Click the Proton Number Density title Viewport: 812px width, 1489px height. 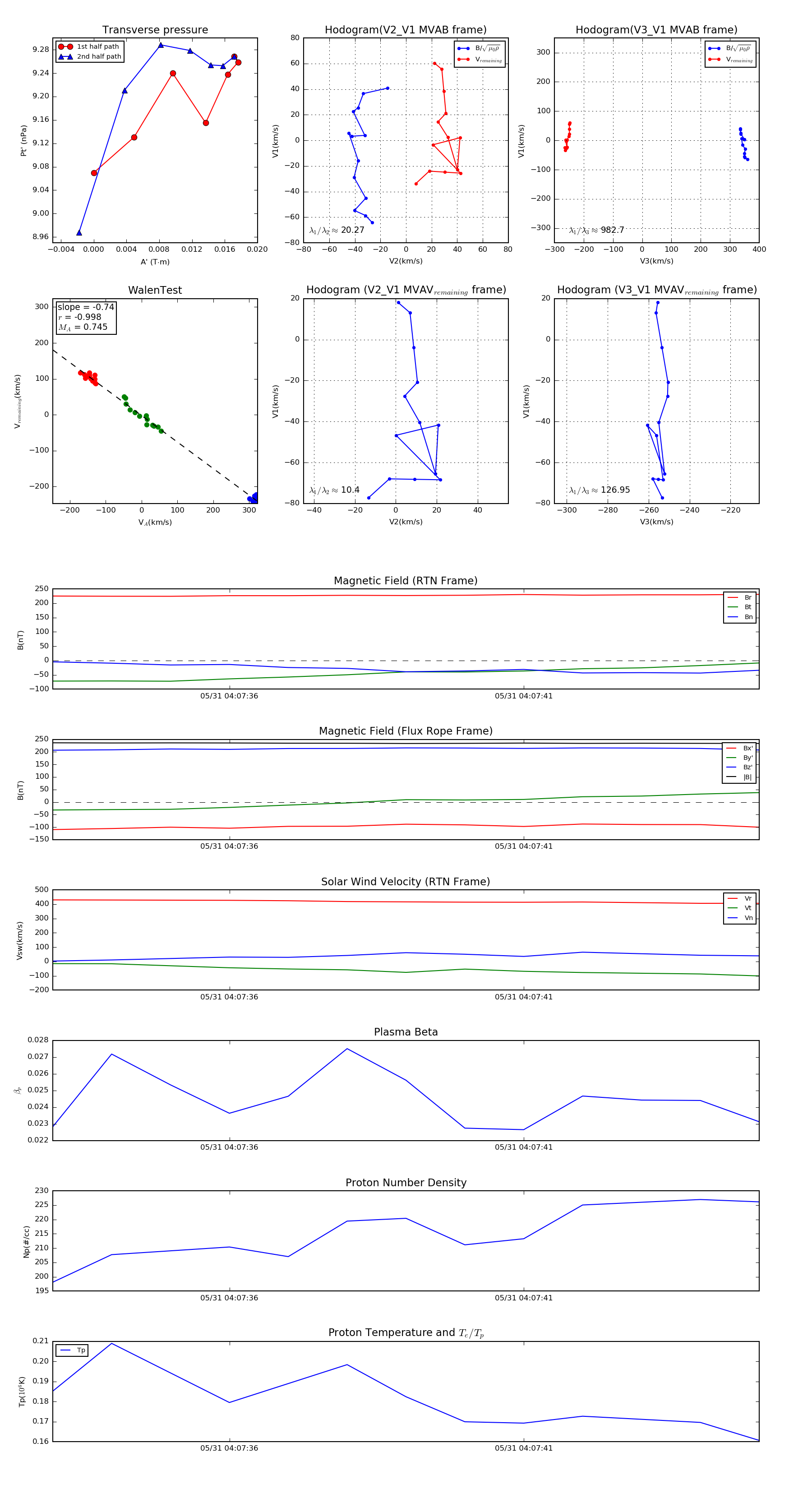[406, 1183]
